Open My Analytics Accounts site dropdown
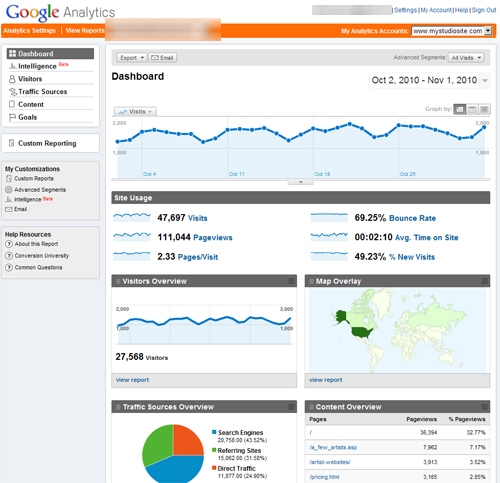Image resolution: width=500 pixels, height=483 pixels. coord(451,31)
